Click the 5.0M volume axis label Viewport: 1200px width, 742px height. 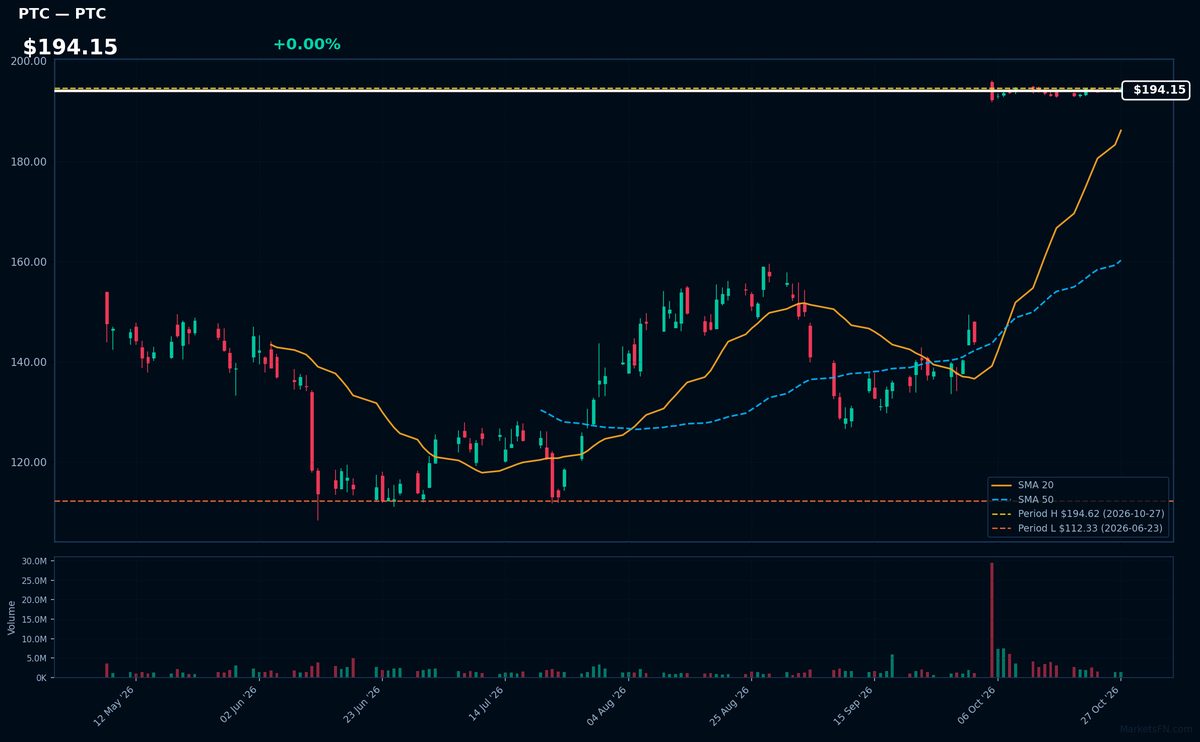[x=36, y=658]
